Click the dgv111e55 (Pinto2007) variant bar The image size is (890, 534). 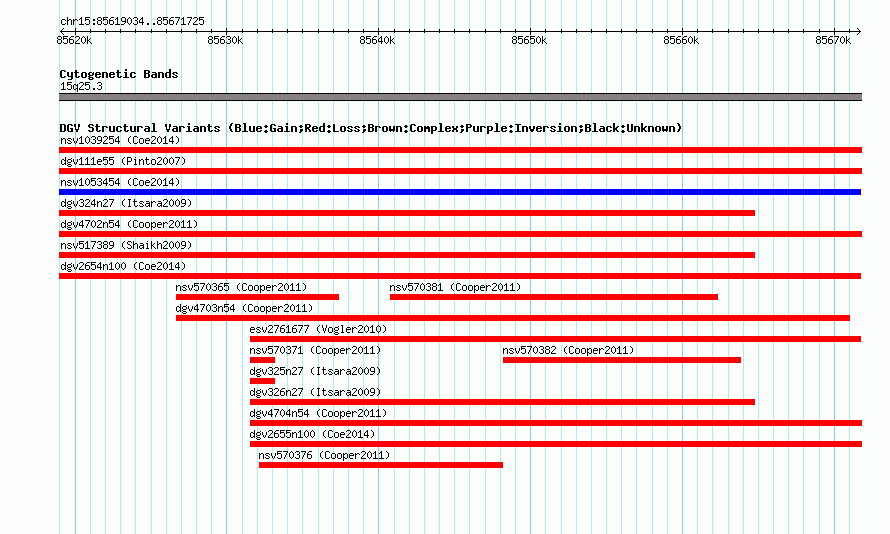click(460, 171)
